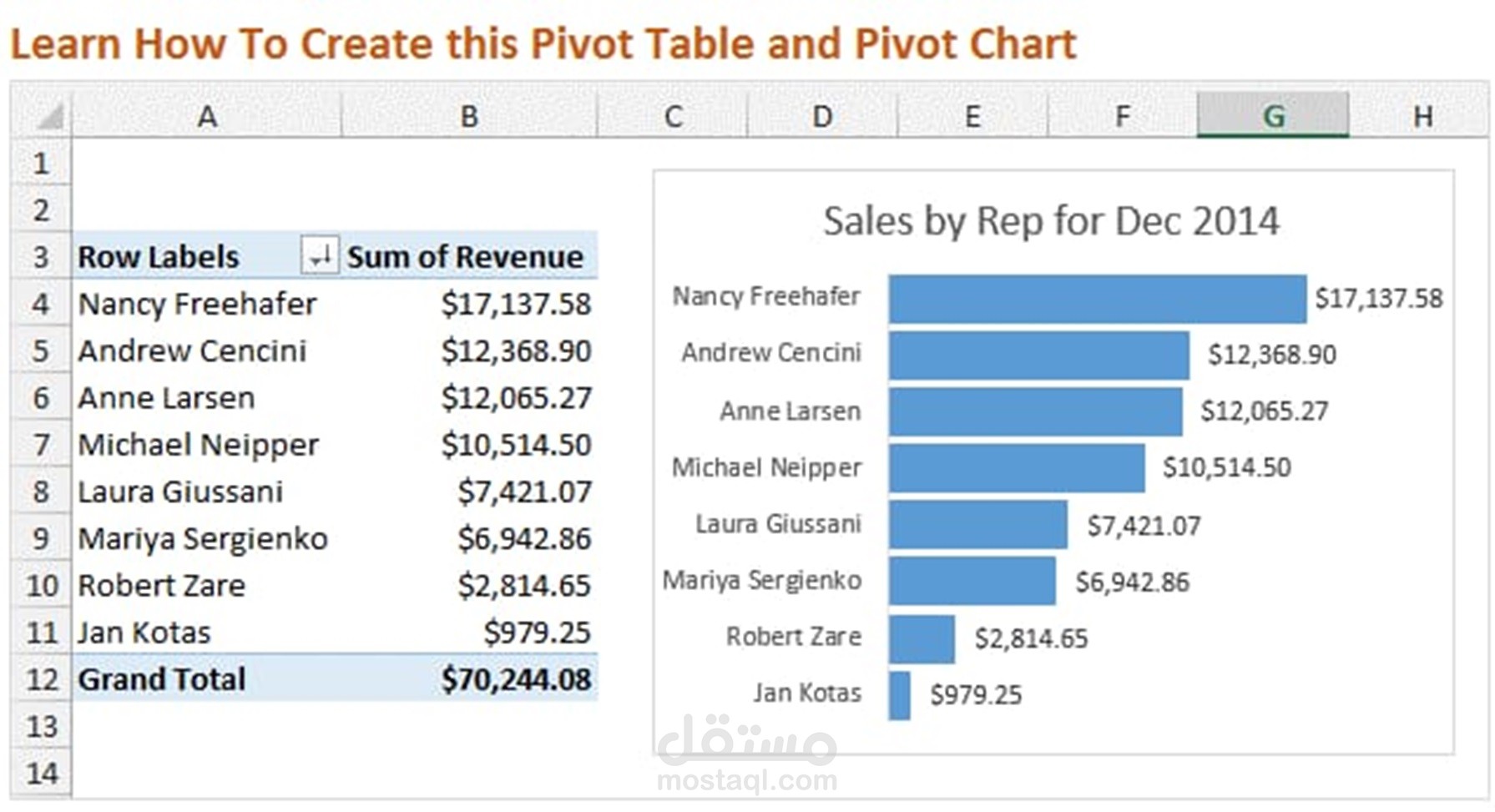Click the Sum of Revenue header cell
This screenshot has width=1495, height=812.
coord(465,257)
